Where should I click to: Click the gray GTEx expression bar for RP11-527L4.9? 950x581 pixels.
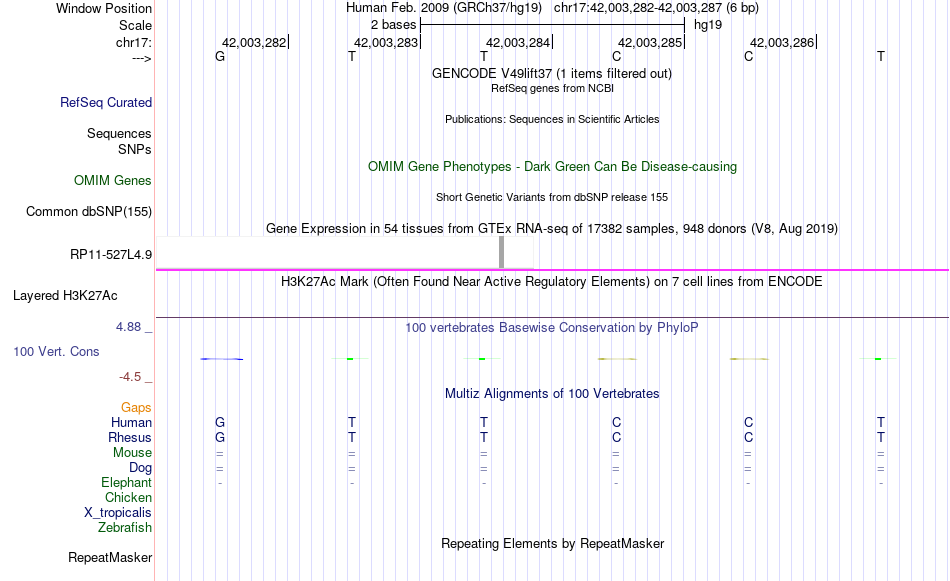tap(501, 252)
